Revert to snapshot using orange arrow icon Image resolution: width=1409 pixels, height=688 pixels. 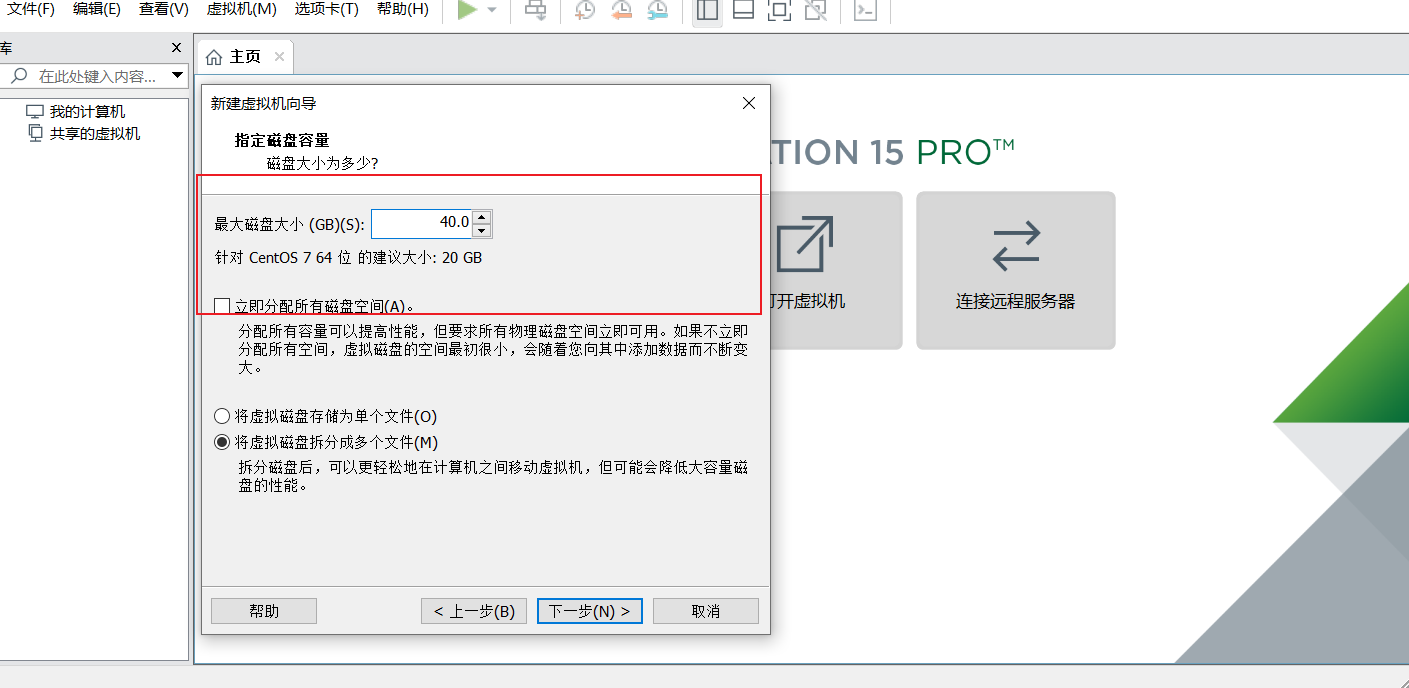(621, 10)
